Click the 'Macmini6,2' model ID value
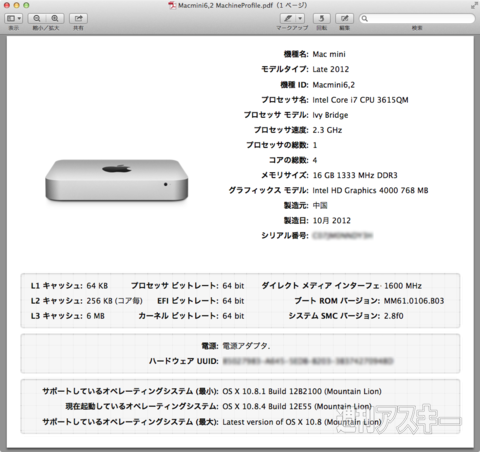Viewport: 480px width, 452px height. click(x=334, y=85)
